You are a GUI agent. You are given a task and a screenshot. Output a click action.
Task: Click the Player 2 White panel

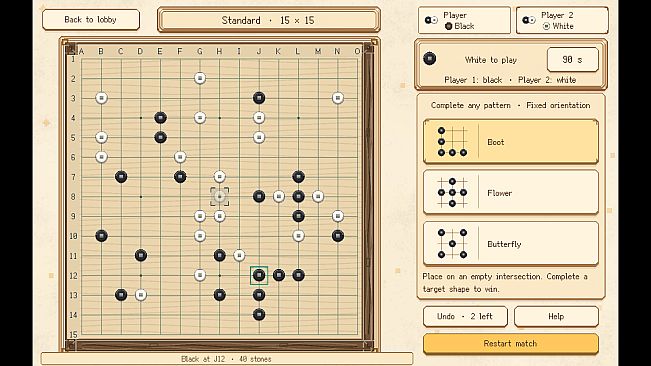[562, 20]
